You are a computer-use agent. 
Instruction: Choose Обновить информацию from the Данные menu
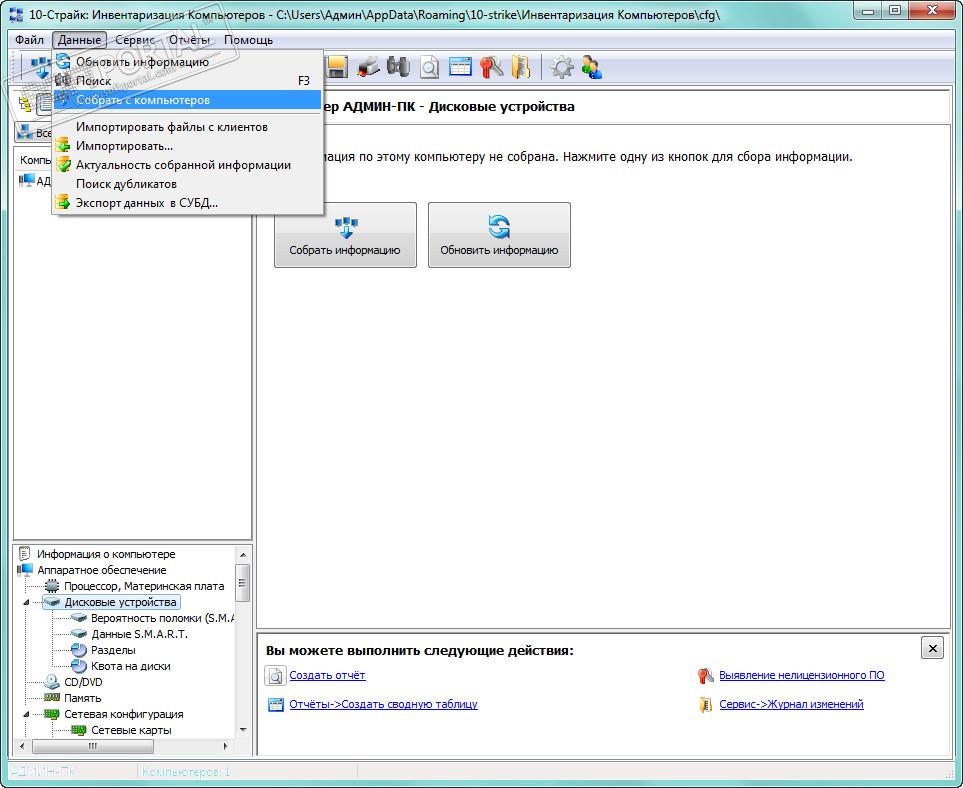click(x=187, y=62)
